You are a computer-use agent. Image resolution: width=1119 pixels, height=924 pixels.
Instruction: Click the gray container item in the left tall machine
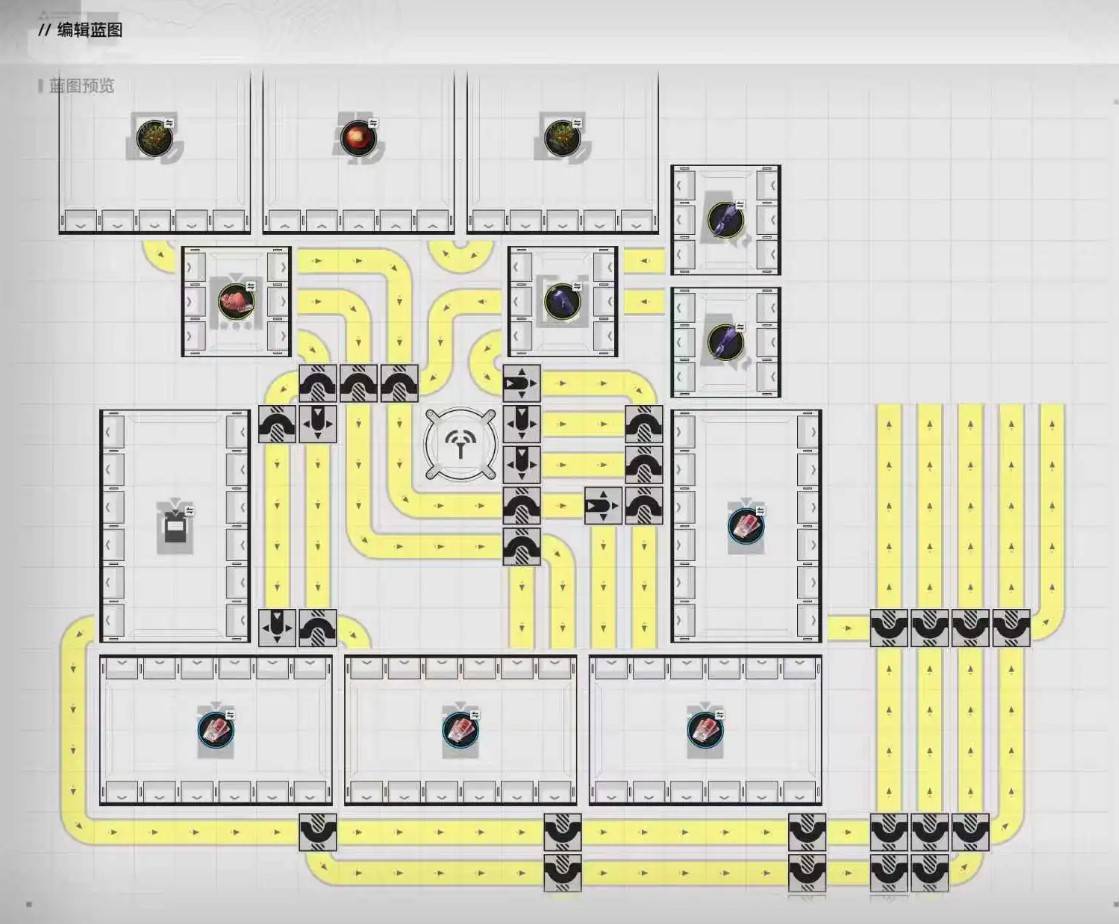[175, 526]
